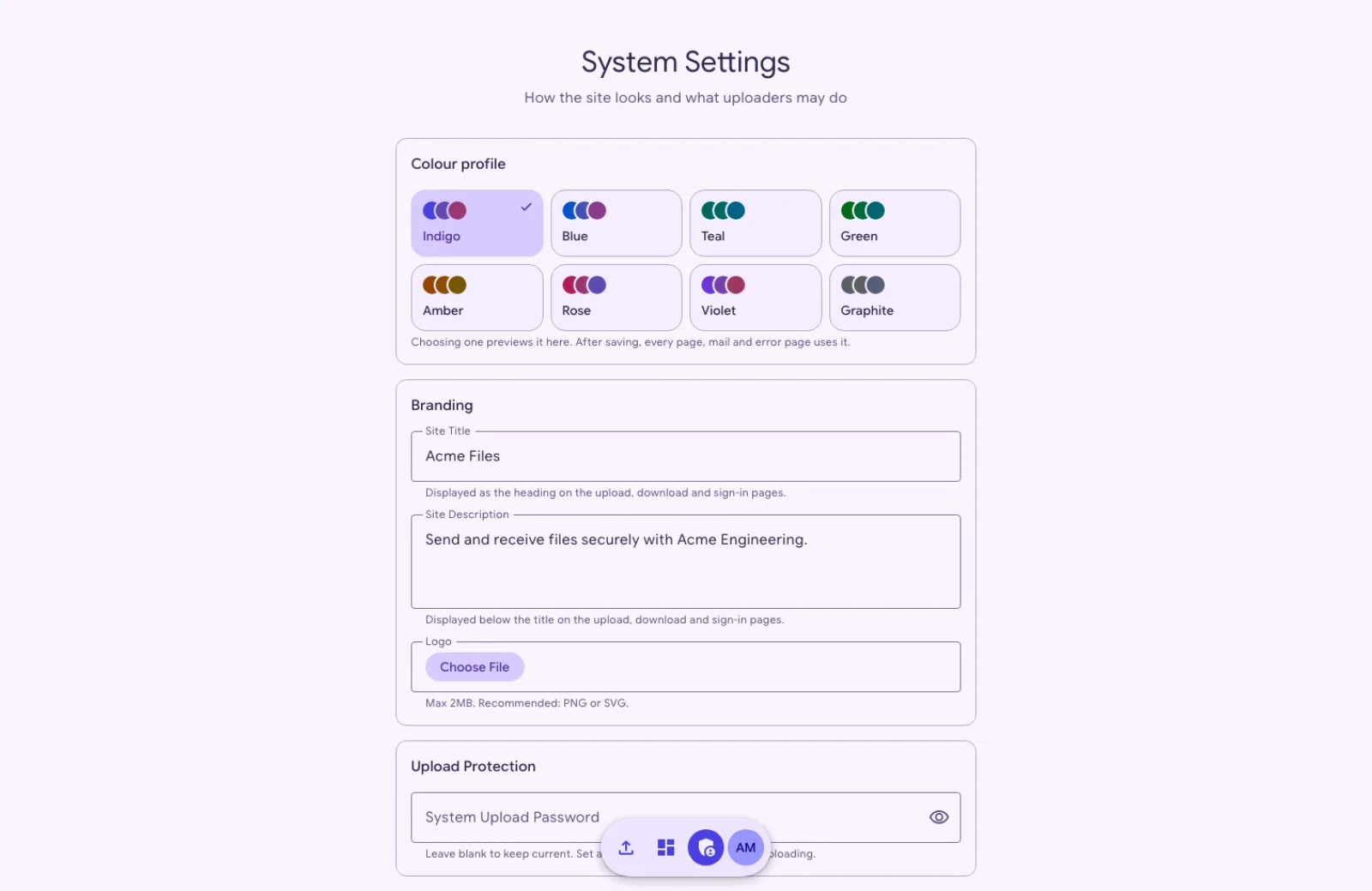Choose the Teal colour profile

tap(755, 223)
